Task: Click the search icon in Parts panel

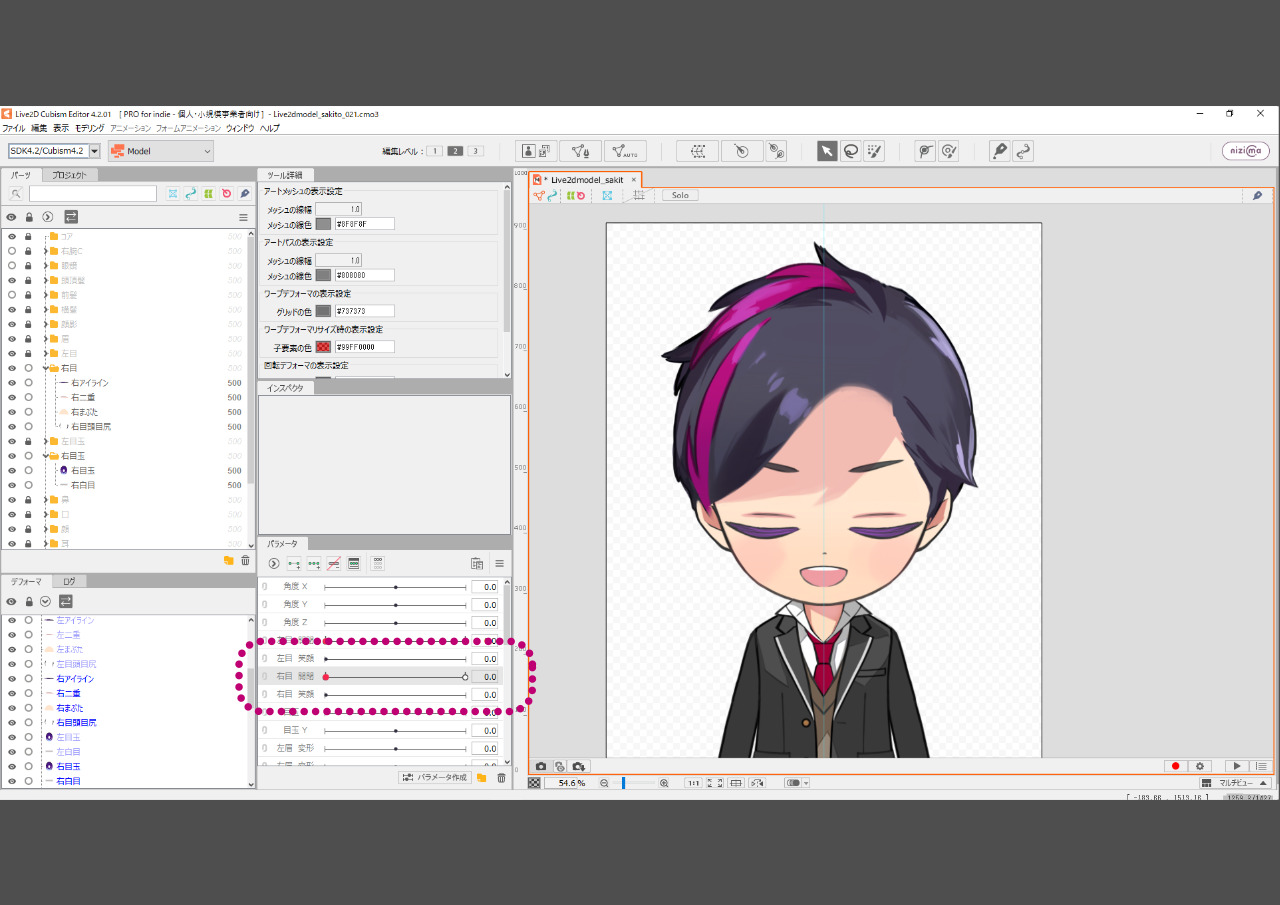Action: [16, 194]
